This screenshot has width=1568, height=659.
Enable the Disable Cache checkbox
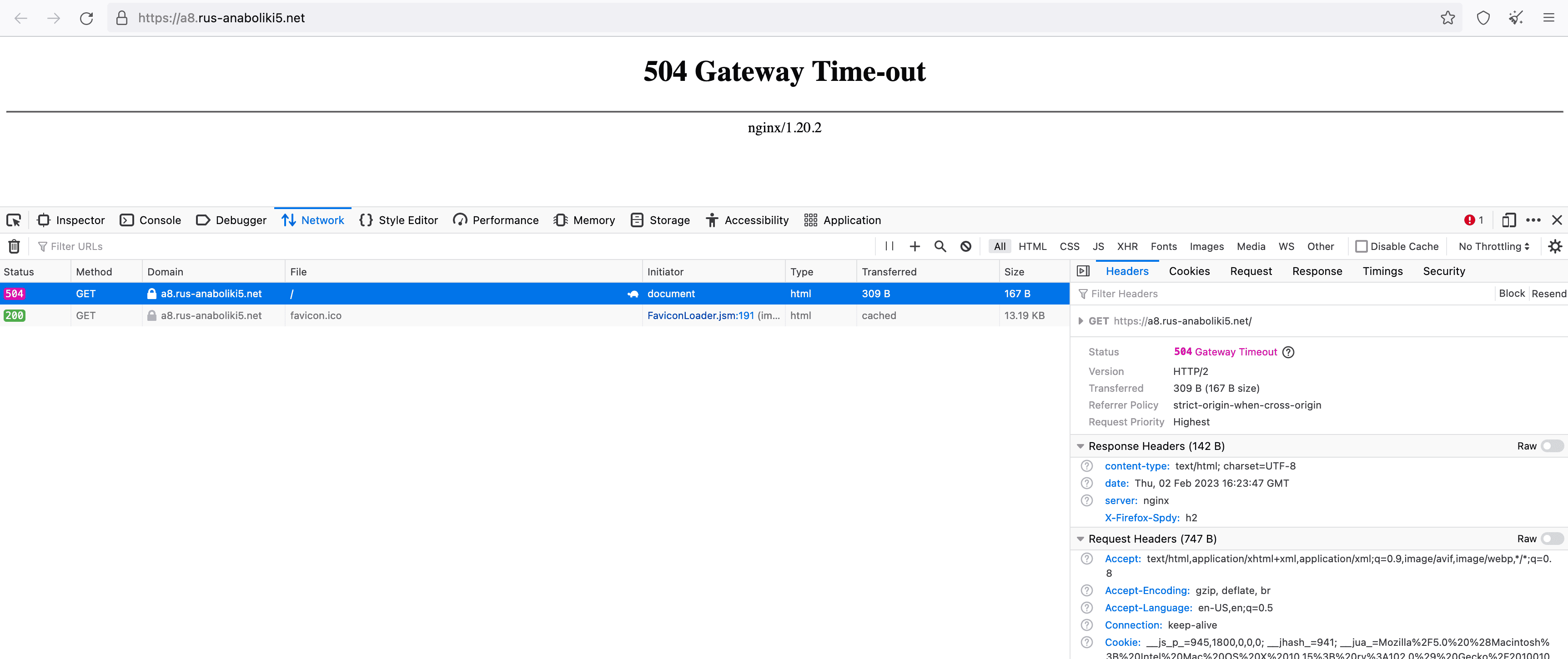(1362, 246)
